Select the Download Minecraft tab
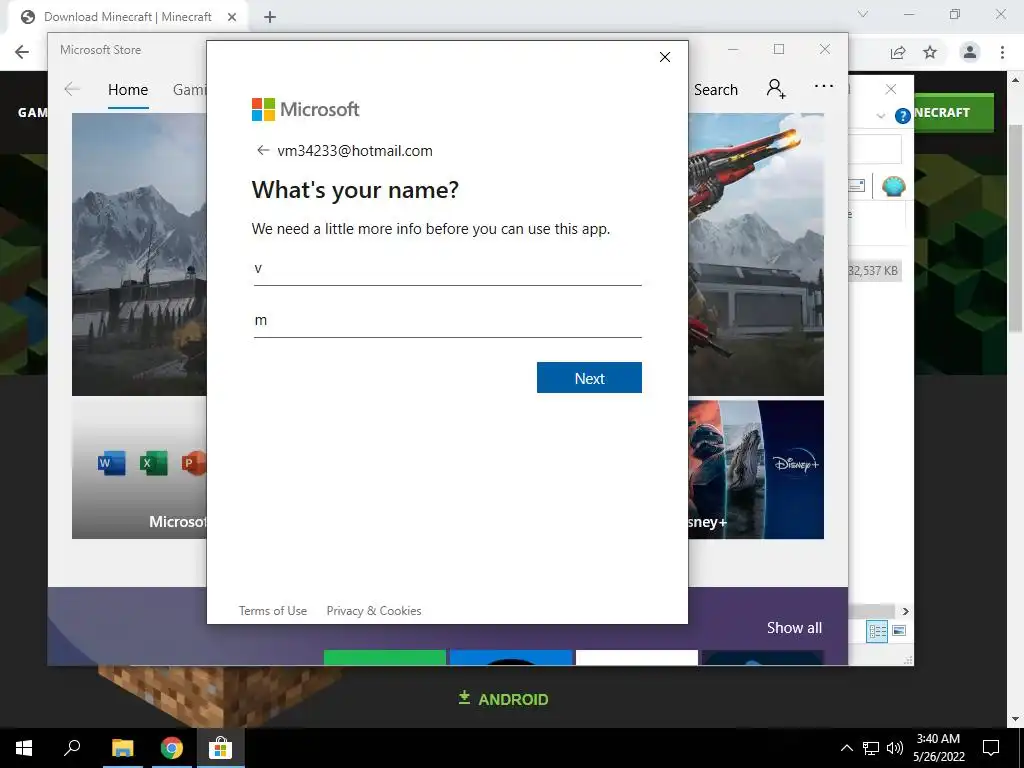 127,17
